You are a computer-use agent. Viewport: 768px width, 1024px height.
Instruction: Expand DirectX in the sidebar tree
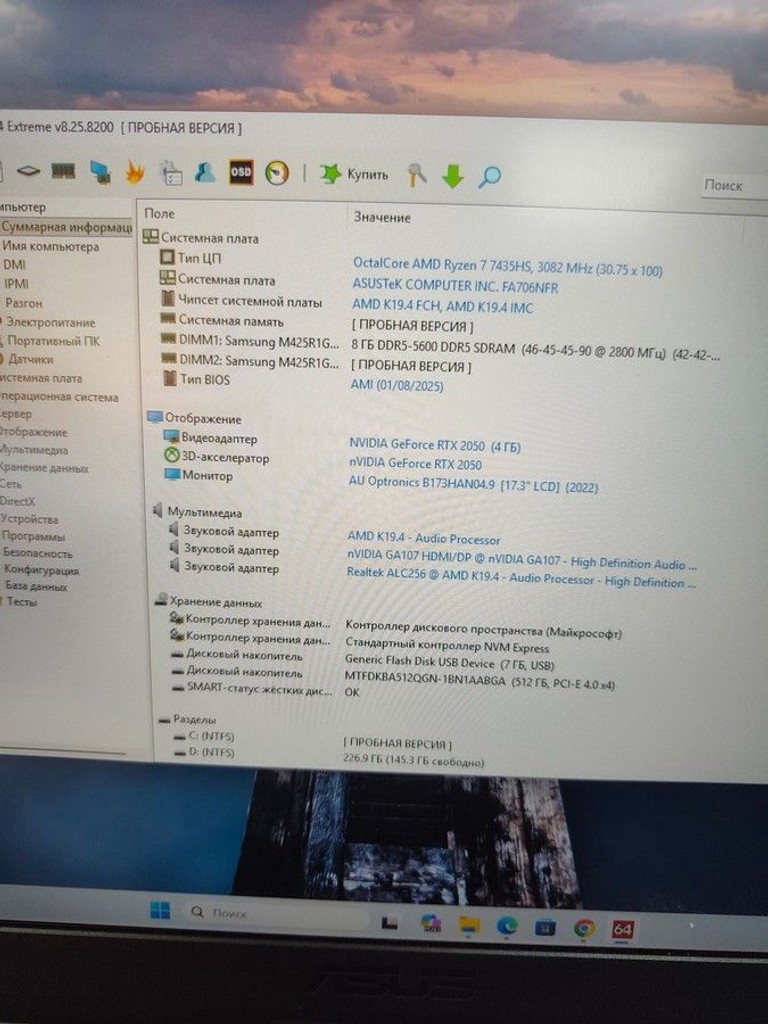[x=18, y=502]
